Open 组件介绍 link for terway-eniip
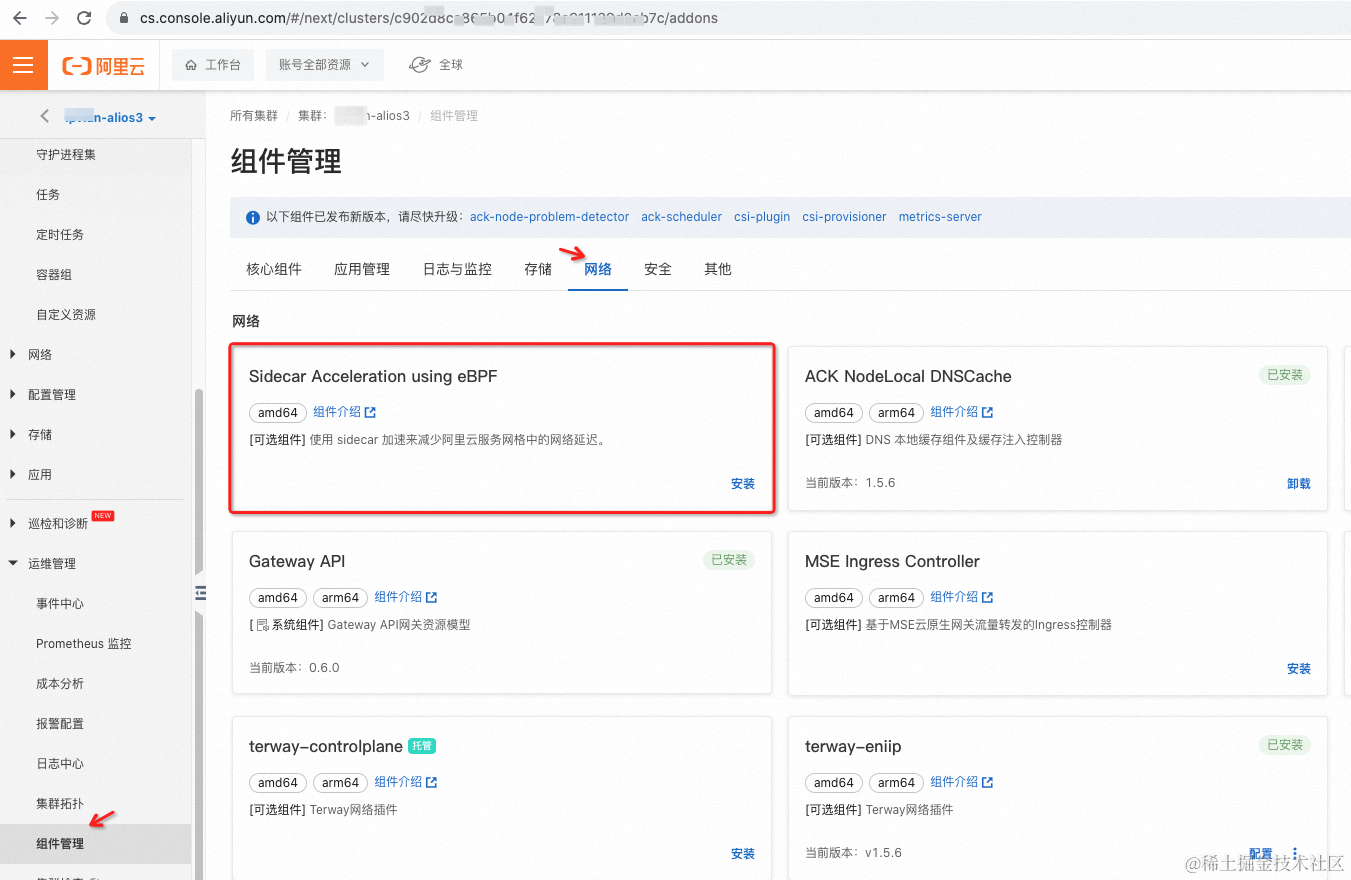 point(962,782)
